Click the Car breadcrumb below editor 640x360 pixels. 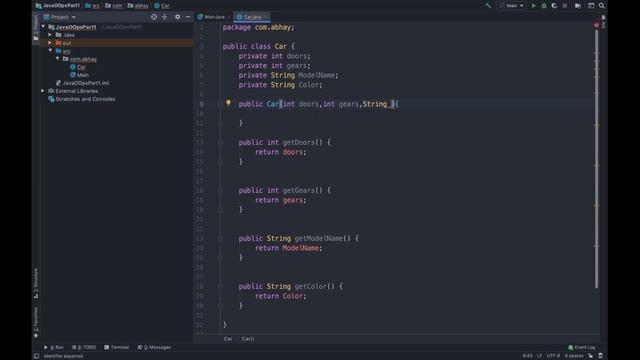[228, 339]
